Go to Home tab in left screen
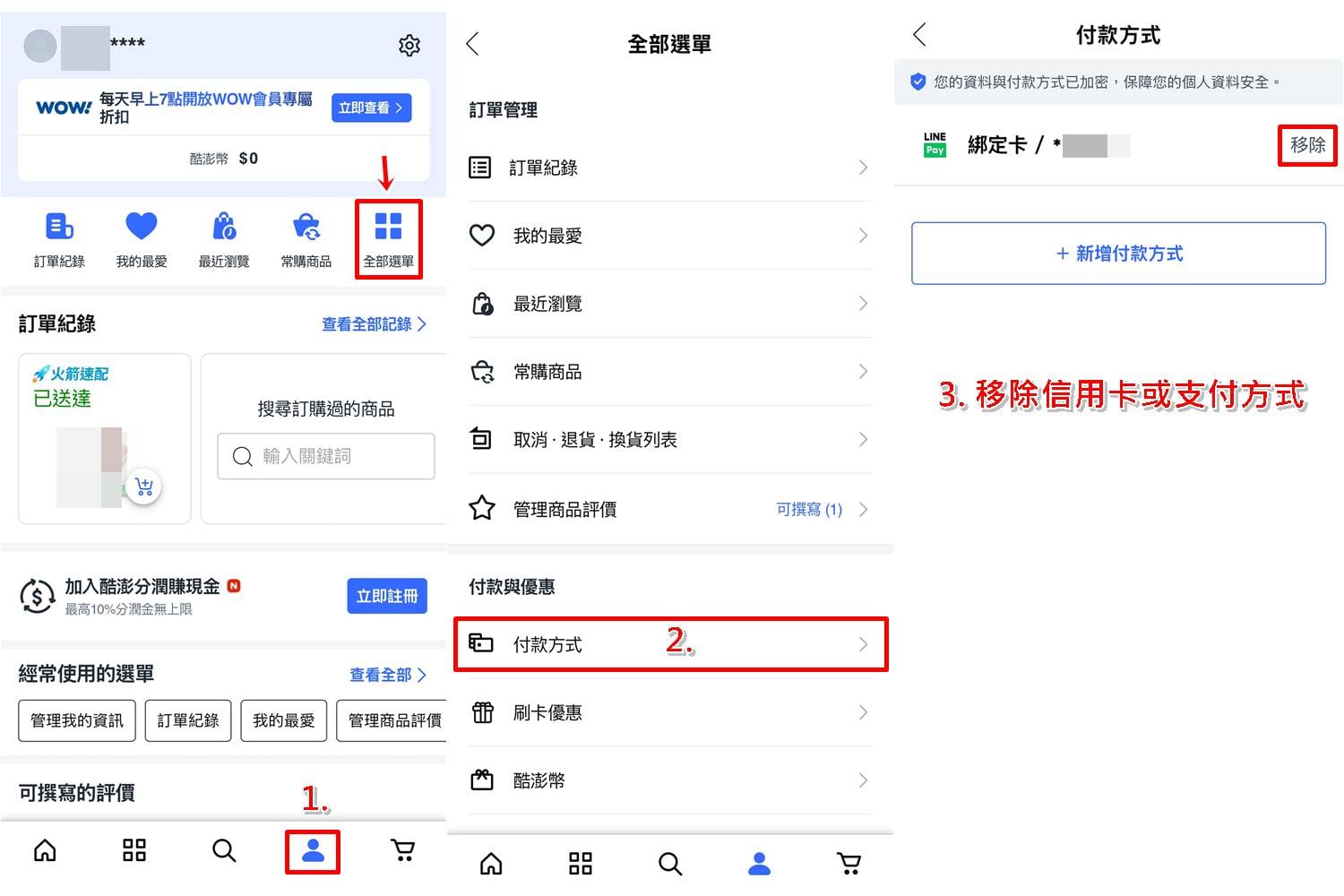1344x896 pixels. tap(45, 850)
